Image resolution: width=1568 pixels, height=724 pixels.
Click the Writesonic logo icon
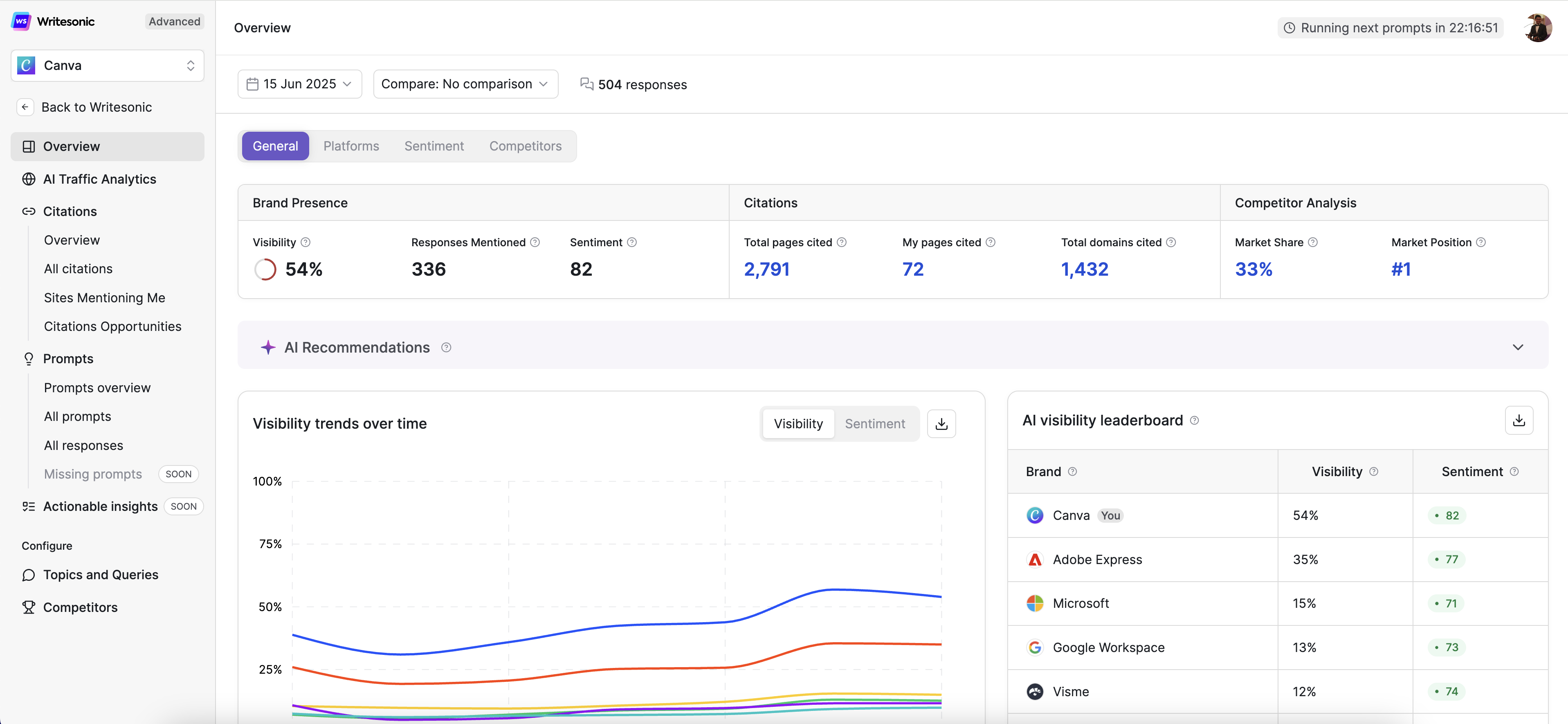21,21
